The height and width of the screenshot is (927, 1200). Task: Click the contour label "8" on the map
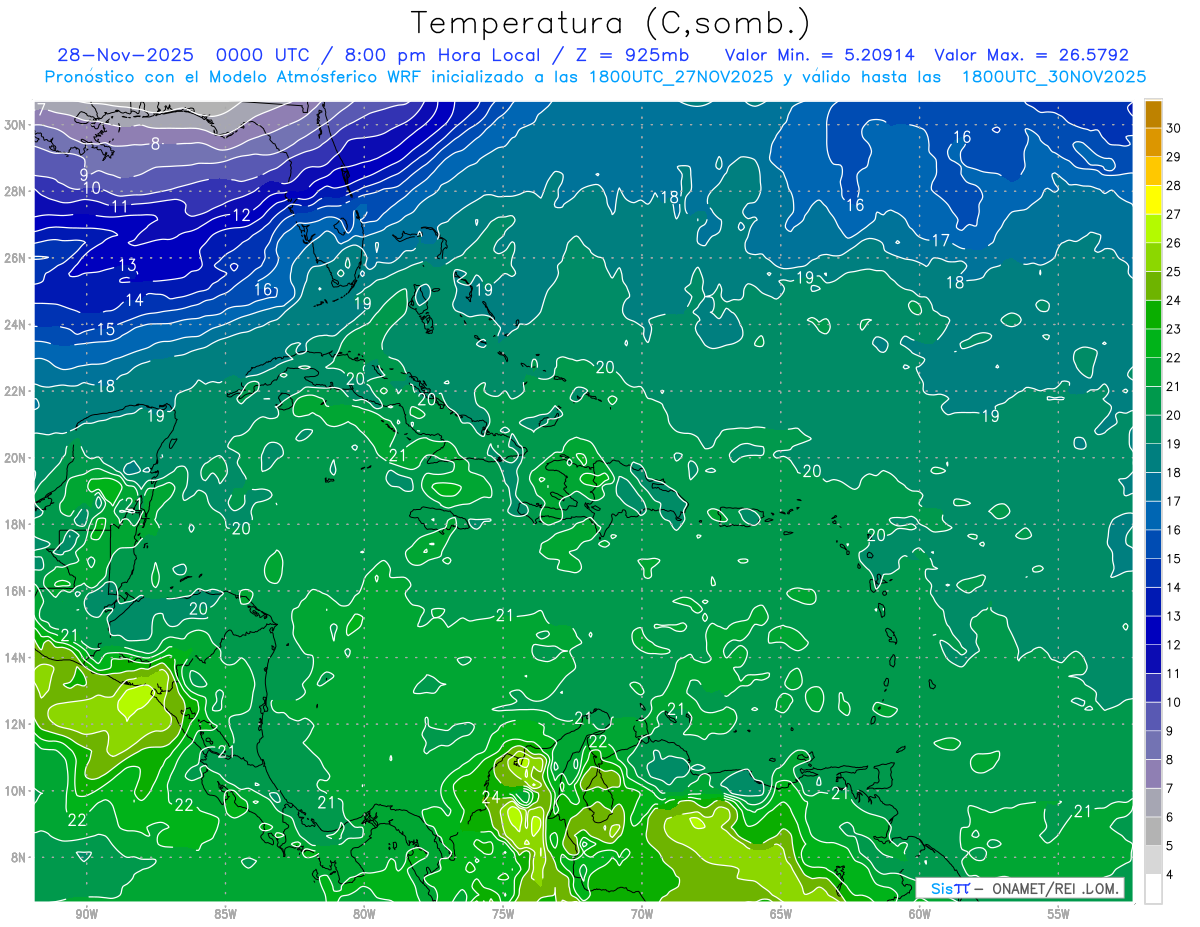156,144
